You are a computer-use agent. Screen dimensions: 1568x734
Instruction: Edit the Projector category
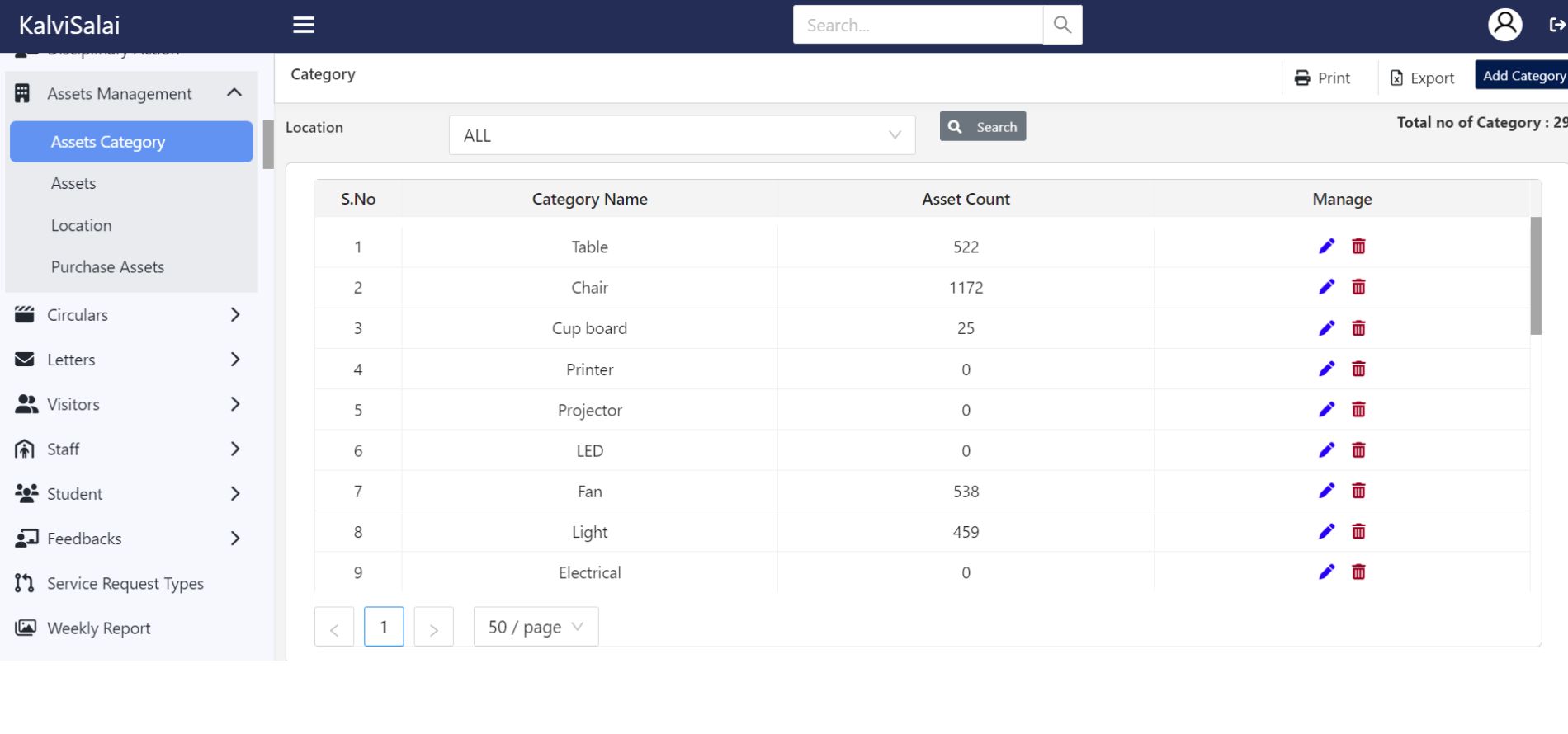(1326, 408)
